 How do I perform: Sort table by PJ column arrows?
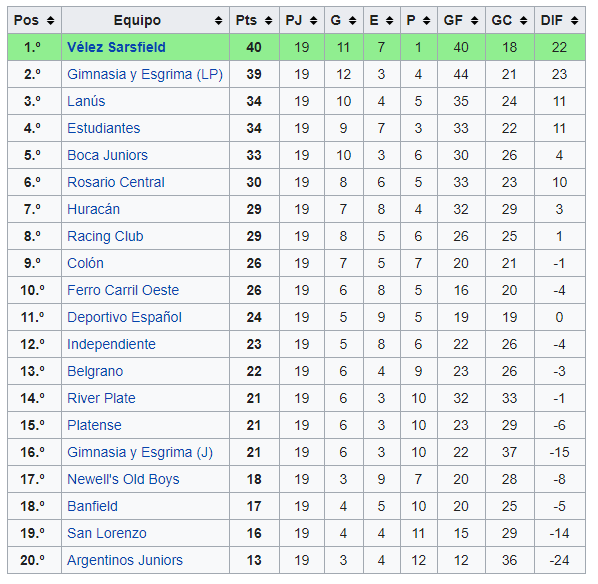[x=314, y=21]
